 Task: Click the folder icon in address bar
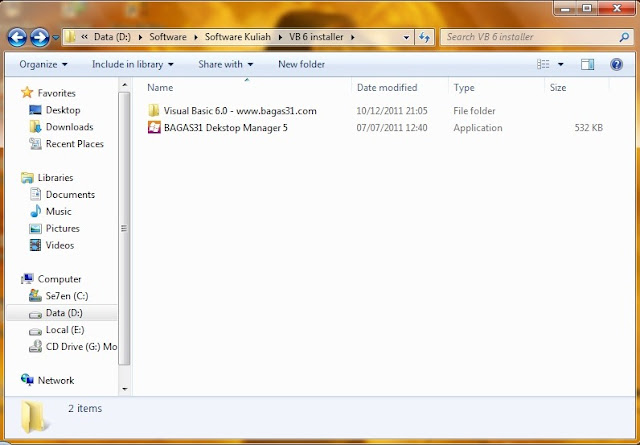[70, 37]
